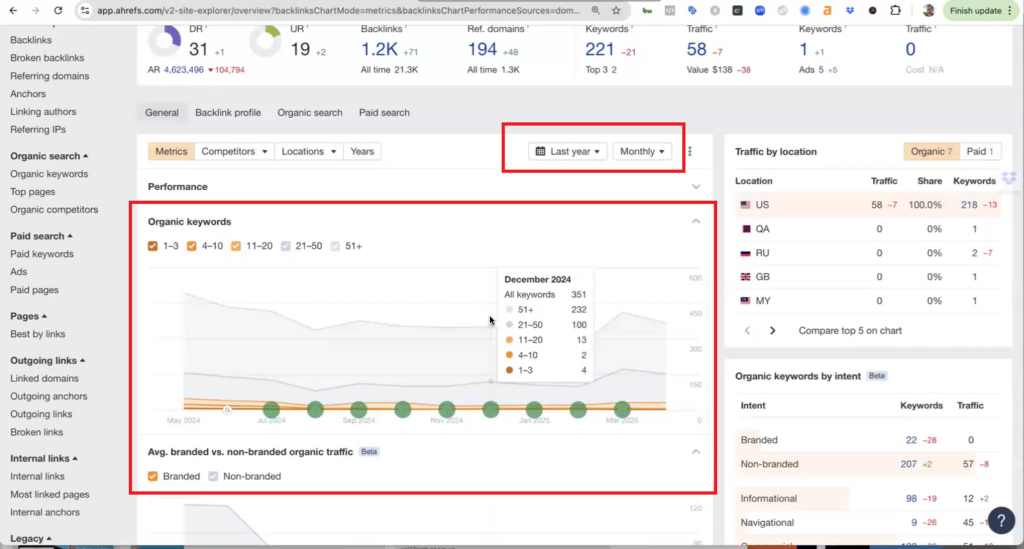Image resolution: width=1024 pixels, height=549 pixels.
Task: Toggle the 4–10 positions checkbox
Action: (191, 246)
